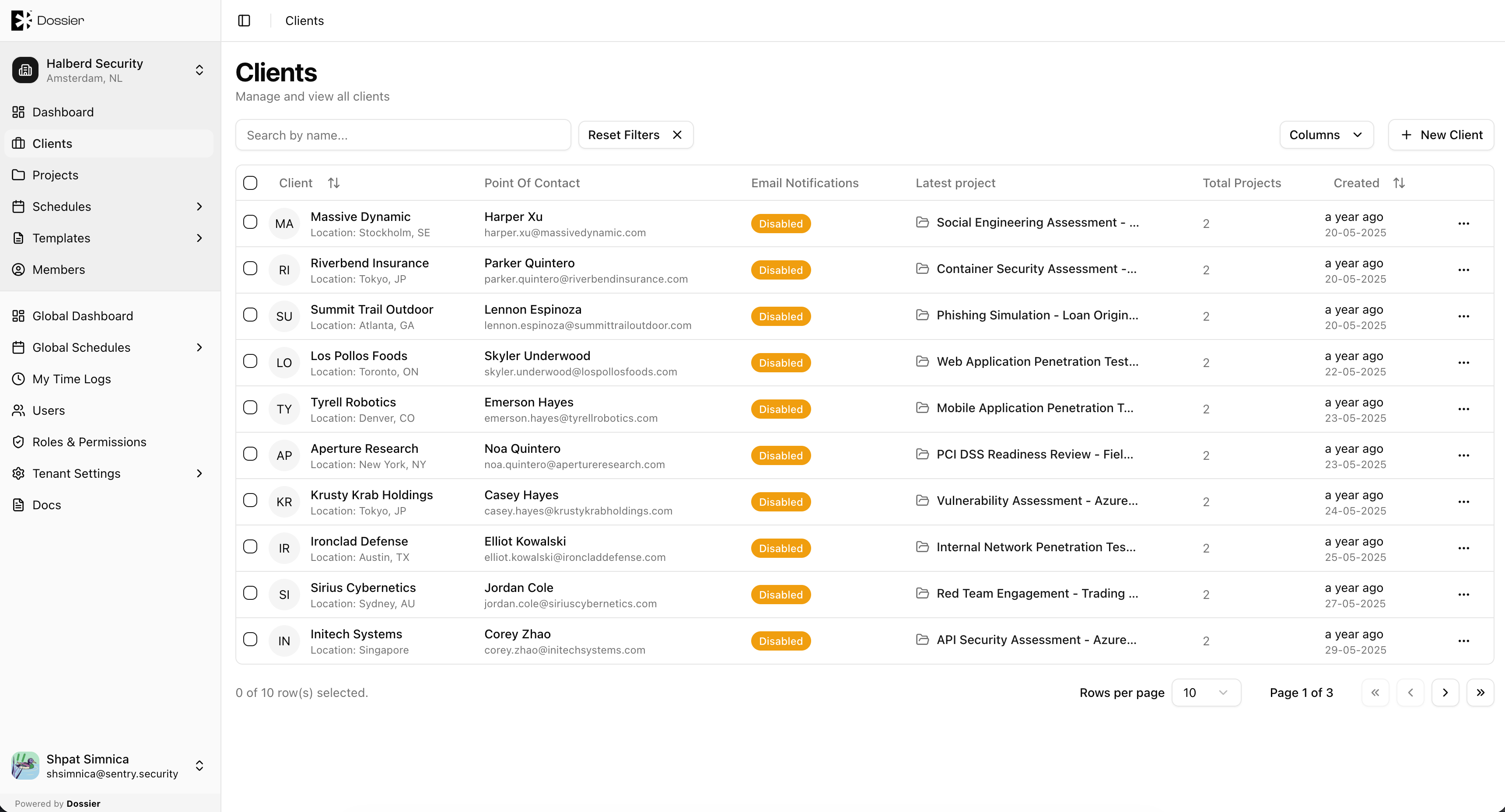Screen dimensions: 1505x812
Task: Open the Shpat Simnica user menu
Action: (199, 765)
